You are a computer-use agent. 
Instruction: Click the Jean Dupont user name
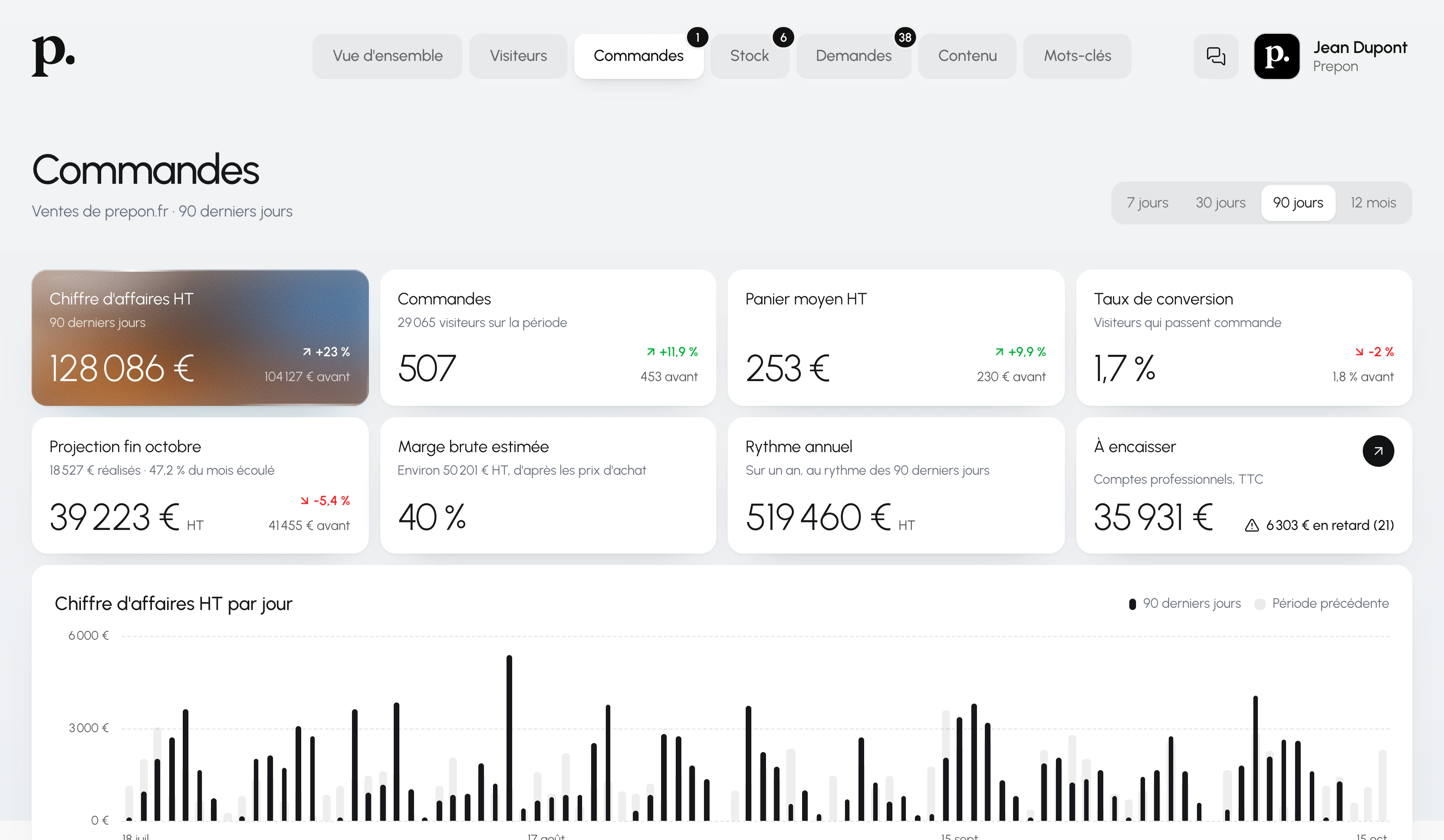[1360, 47]
